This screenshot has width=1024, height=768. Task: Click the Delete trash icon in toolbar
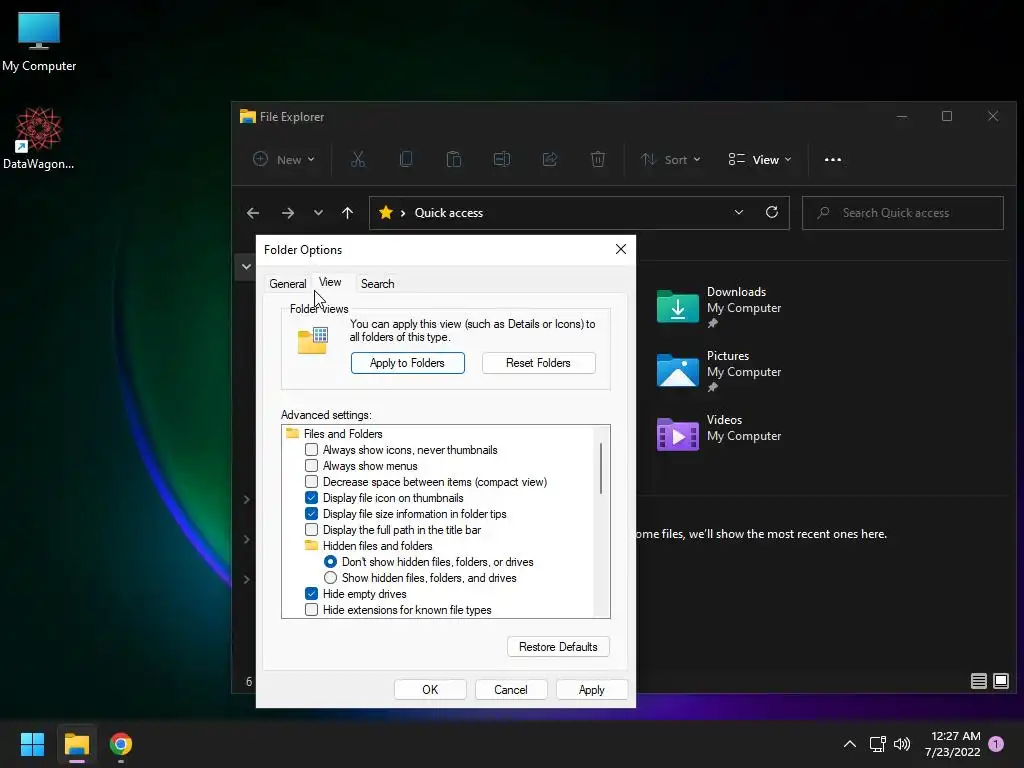598,159
